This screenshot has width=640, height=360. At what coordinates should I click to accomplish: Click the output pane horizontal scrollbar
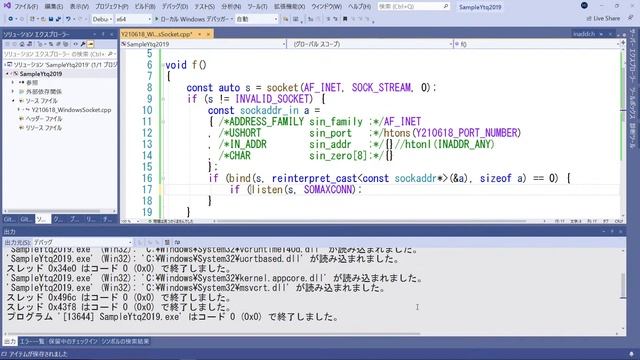pyautogui.click(x=213, y=333)
